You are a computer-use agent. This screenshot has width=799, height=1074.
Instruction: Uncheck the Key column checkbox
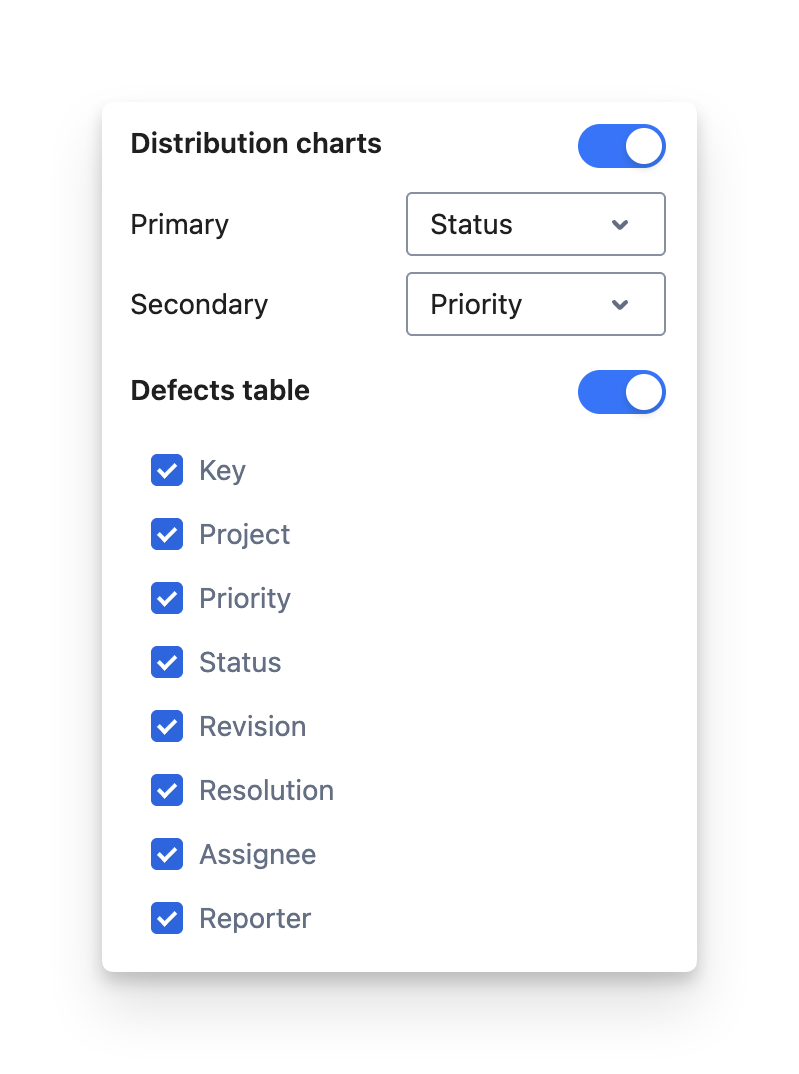pyautogui.click(x=167, y=470)
